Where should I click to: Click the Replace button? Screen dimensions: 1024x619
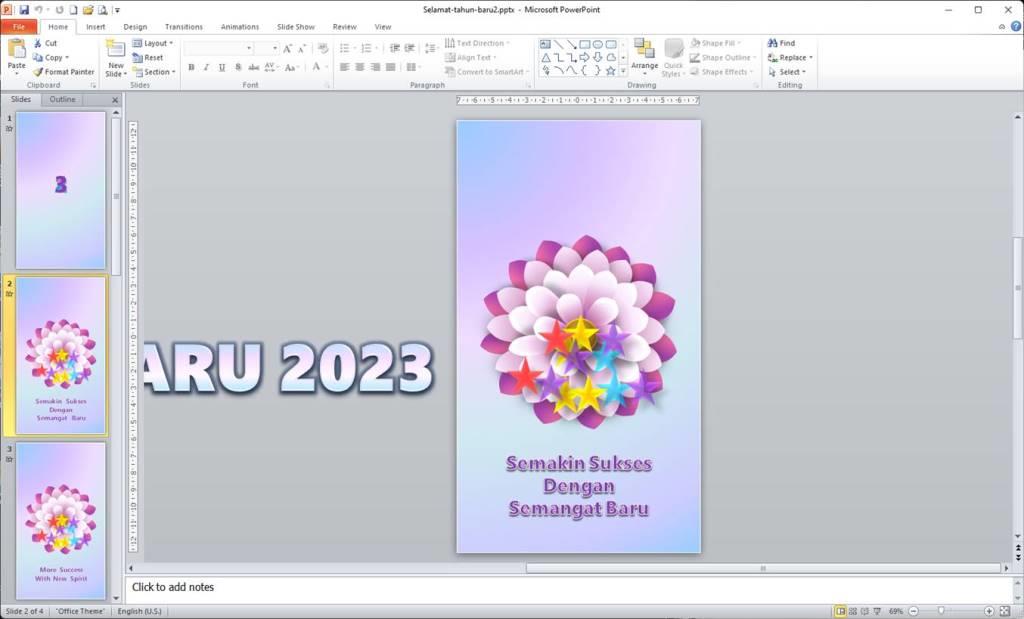click(790, 58)
